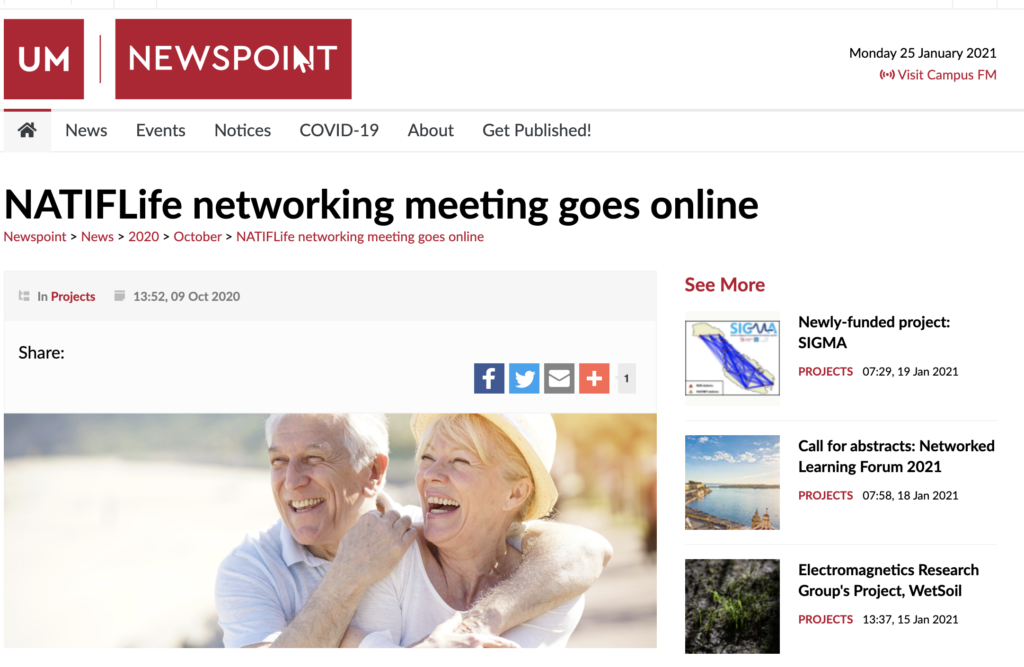
Task: Click the Projects category link in article header
Action: click(x=73, y=297)
